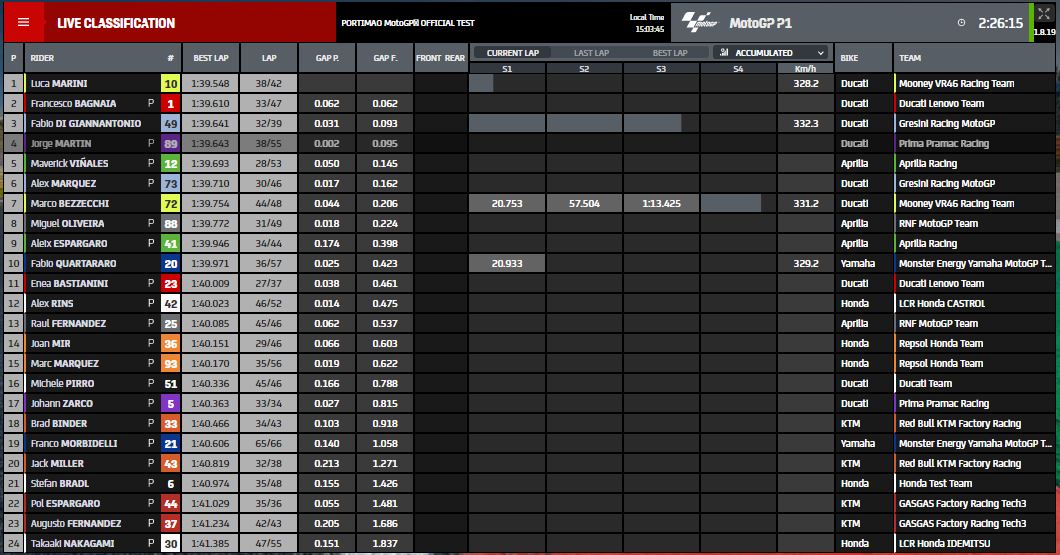Screen dimensions: 1060x555
Task: Click the Front Rear column header
Action: click(440, 58)
